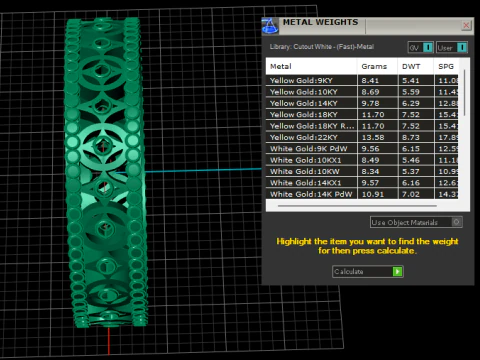Toggle Use Object Materials option
480x360 pixels.
pos(416,222)
